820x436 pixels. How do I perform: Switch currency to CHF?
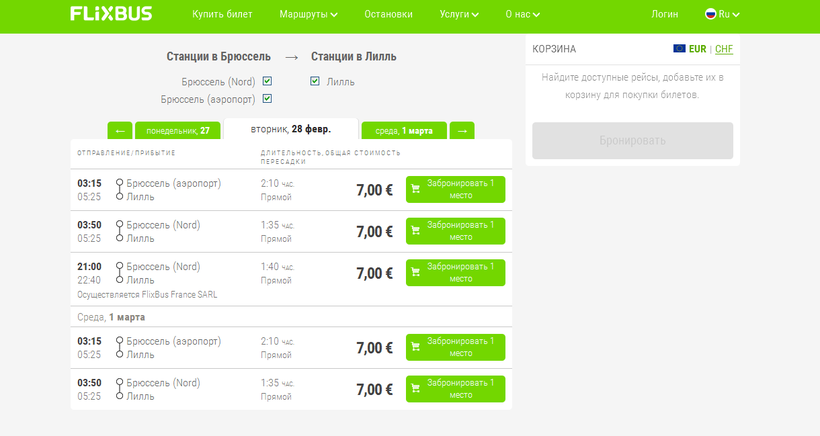(723, 49)
